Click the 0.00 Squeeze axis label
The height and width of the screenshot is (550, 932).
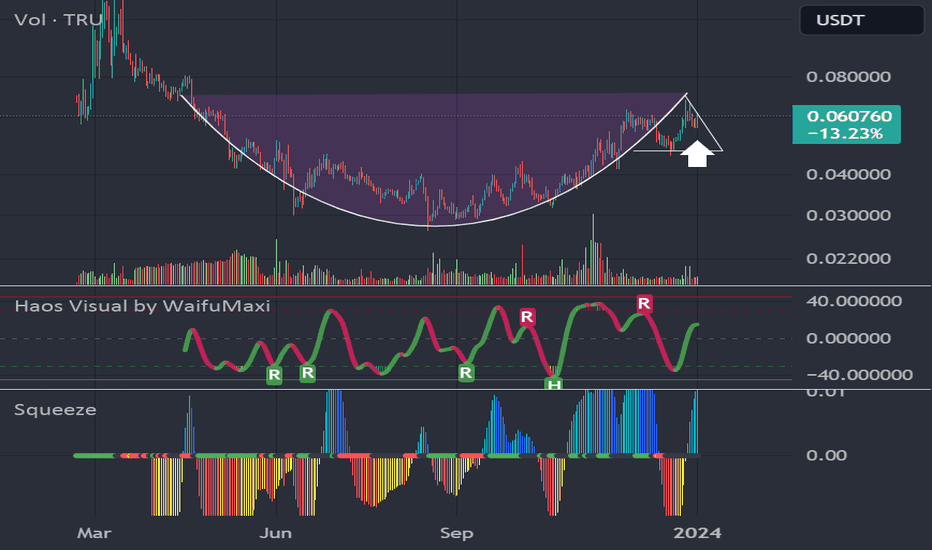825,455
